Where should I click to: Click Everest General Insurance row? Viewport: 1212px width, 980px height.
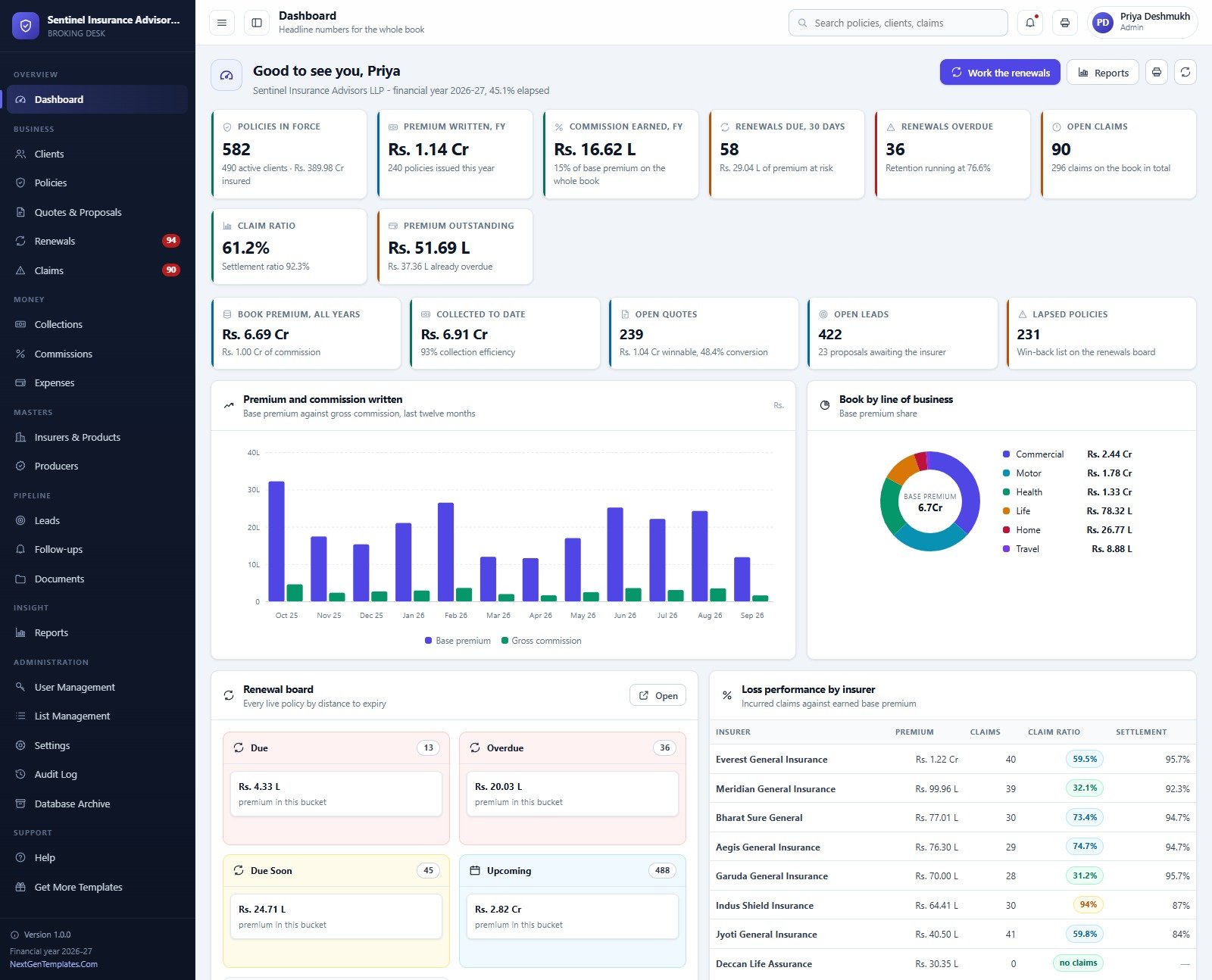coord(953,759)
